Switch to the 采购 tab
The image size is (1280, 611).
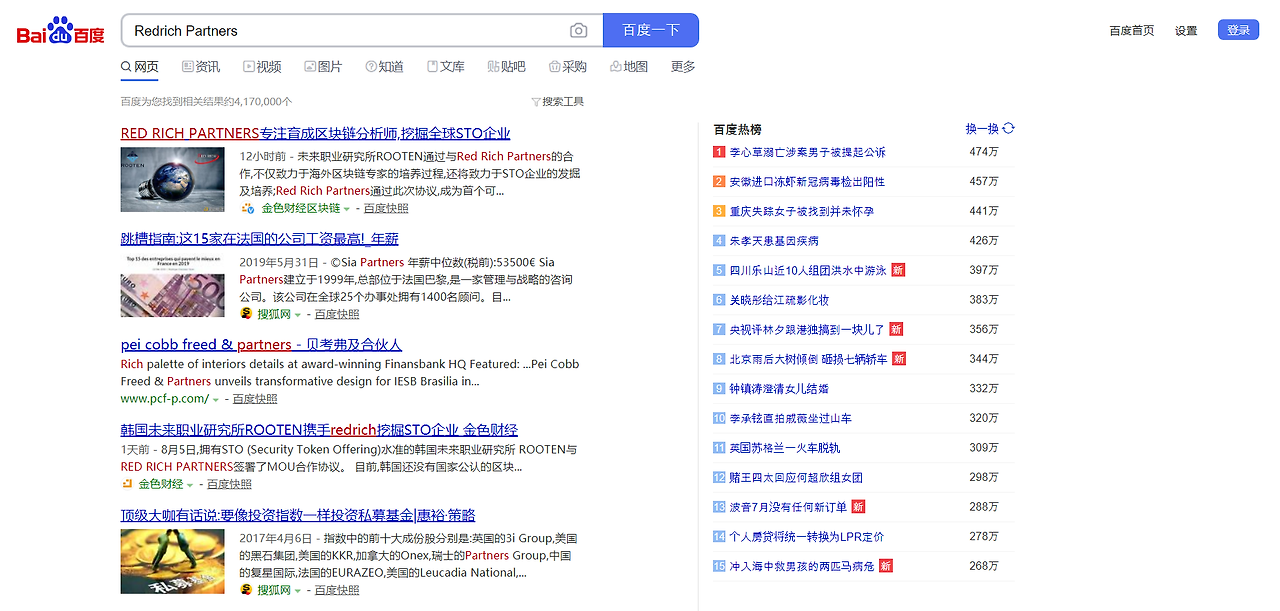tap(568, 67)
